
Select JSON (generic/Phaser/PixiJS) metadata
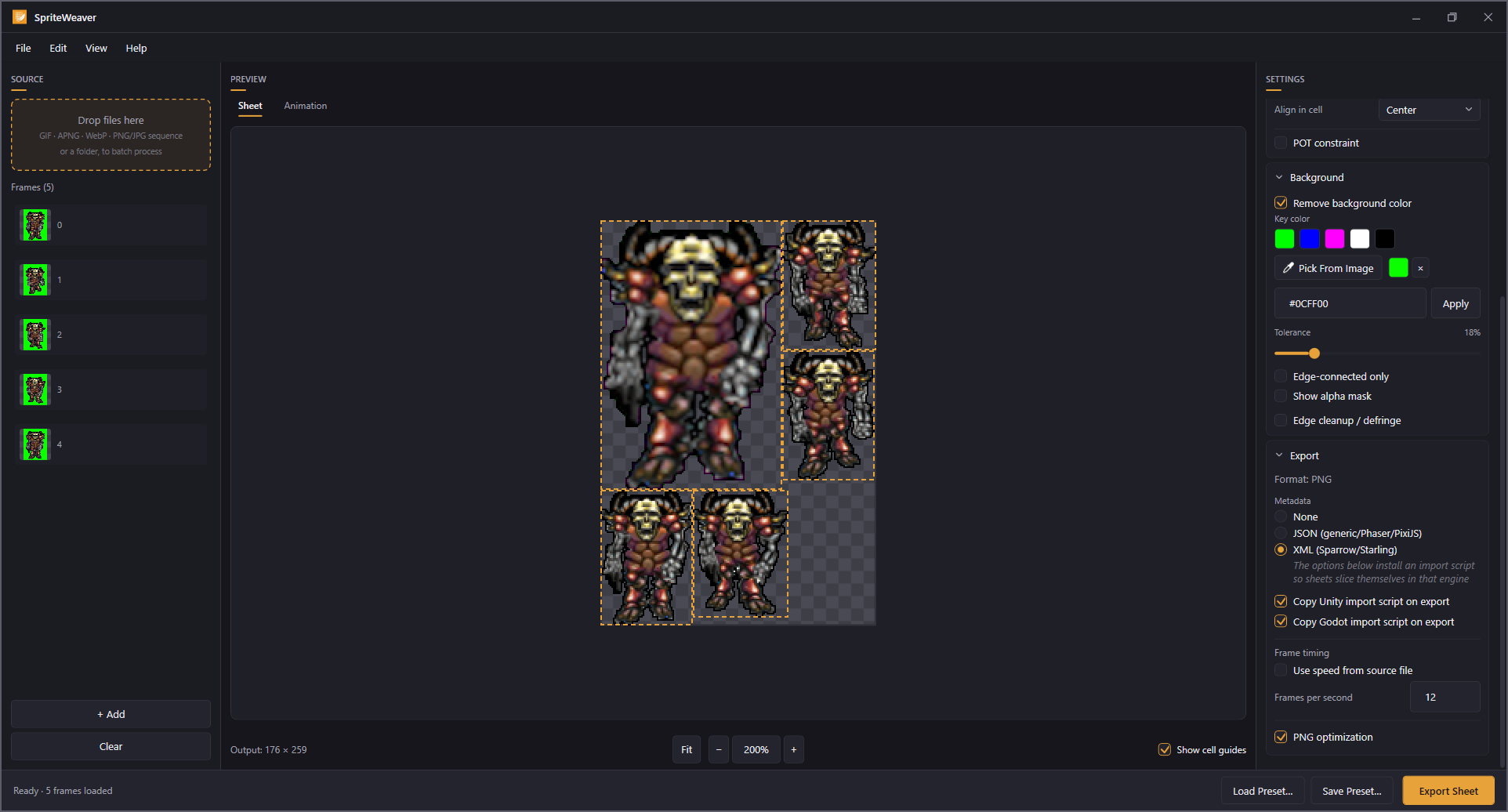[x=1281, y=533]
